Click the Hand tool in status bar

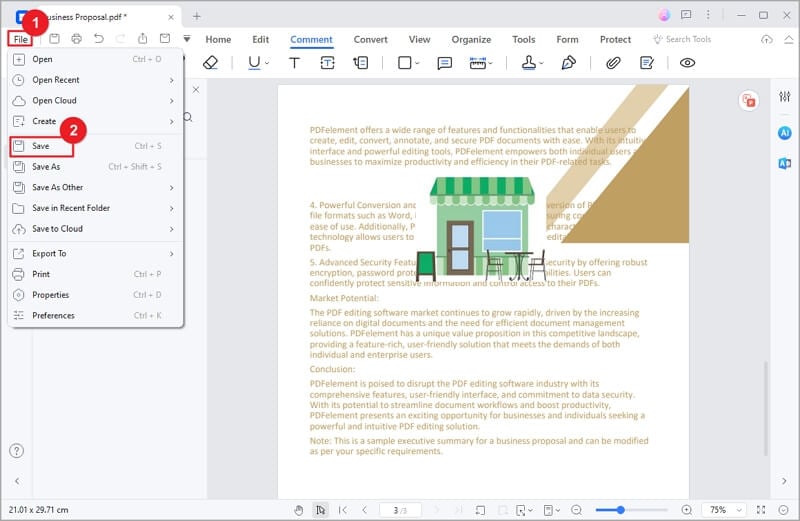299,510
